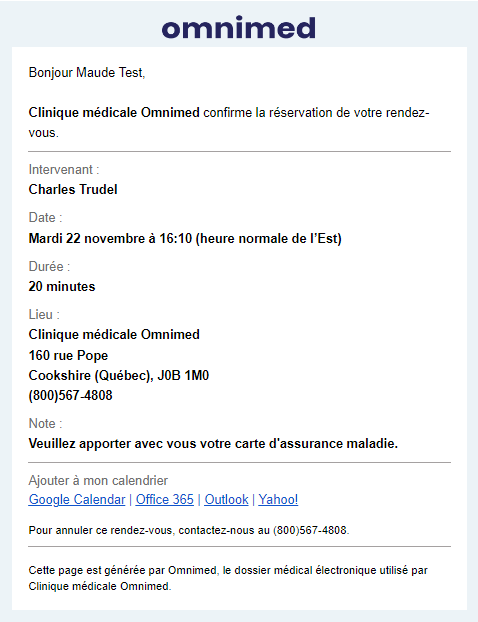Click Clinique médicale Omnimed under Lieu
Image resolution: width=478 pixels, height=622 pixels.
tap(114, 334)
